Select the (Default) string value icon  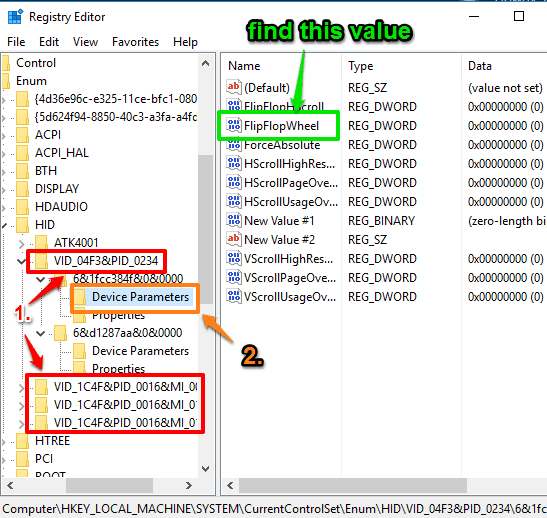point(233,87)
